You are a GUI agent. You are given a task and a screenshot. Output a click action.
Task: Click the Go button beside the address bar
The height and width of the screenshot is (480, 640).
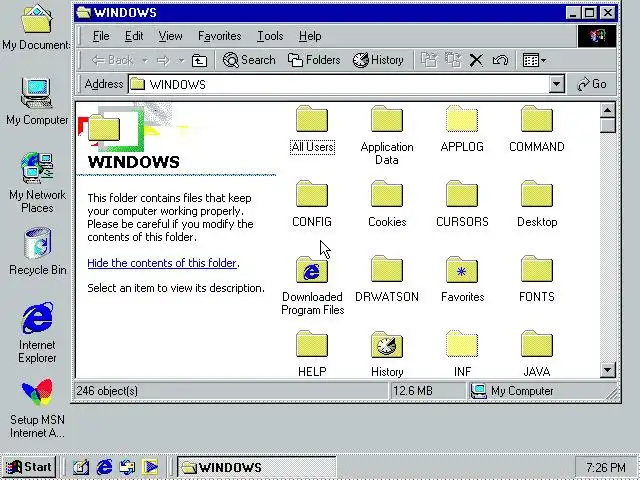[591, 84]
